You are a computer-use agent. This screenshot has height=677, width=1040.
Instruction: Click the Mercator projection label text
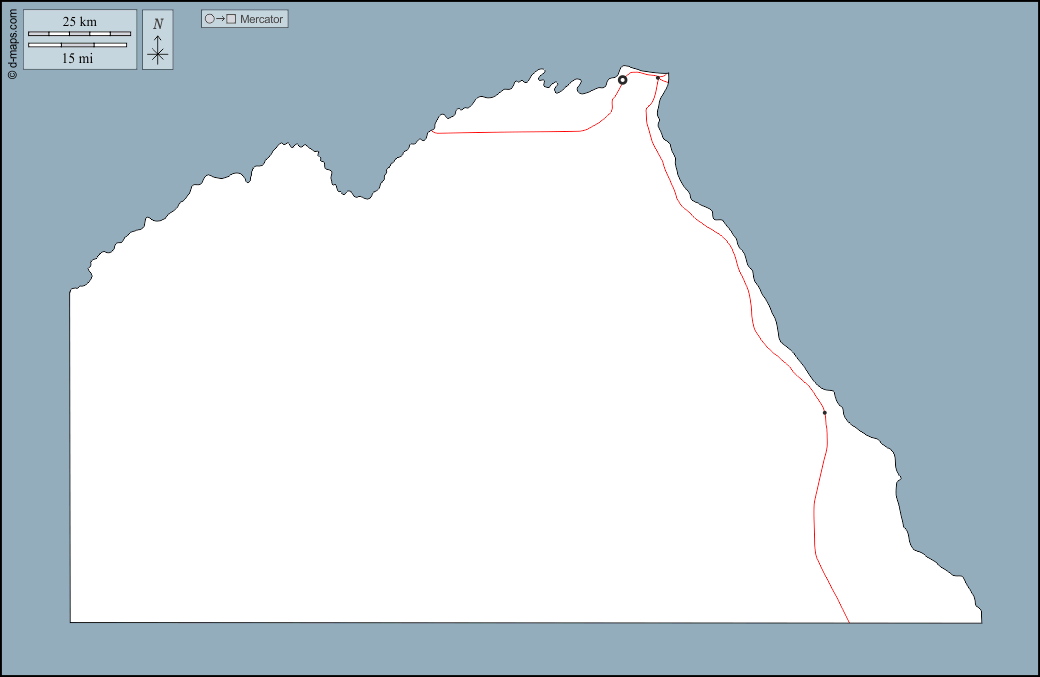pyautogui.click(x=262, y=19)
